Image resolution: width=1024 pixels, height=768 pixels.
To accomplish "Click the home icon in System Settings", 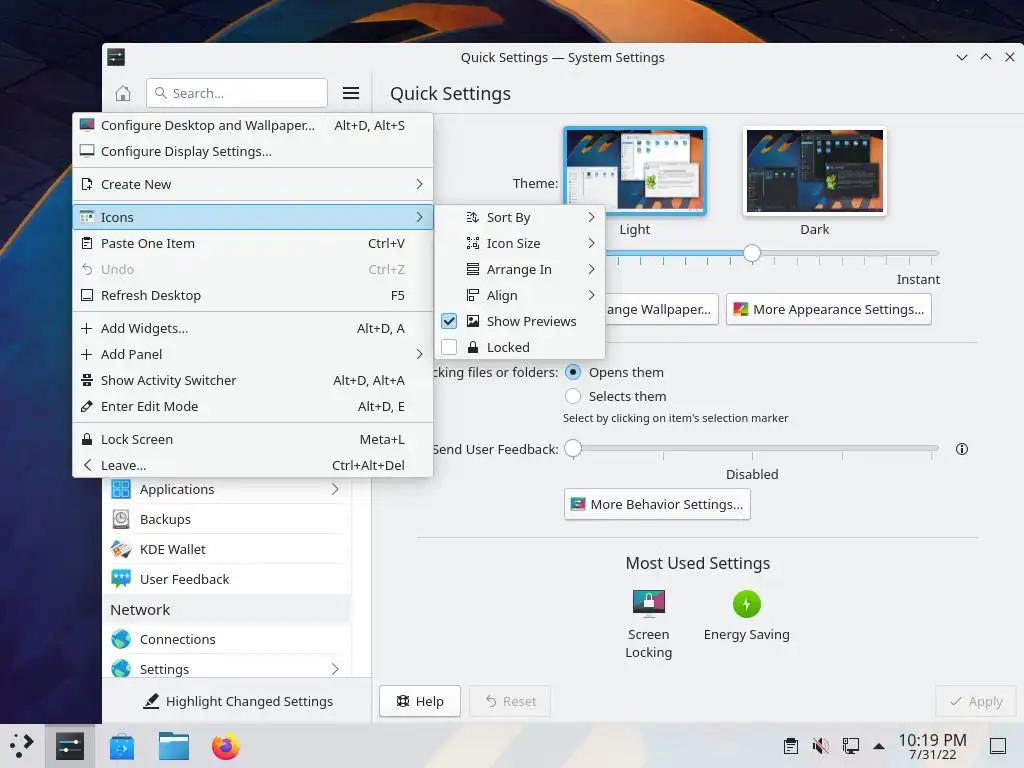I will 123,93.
